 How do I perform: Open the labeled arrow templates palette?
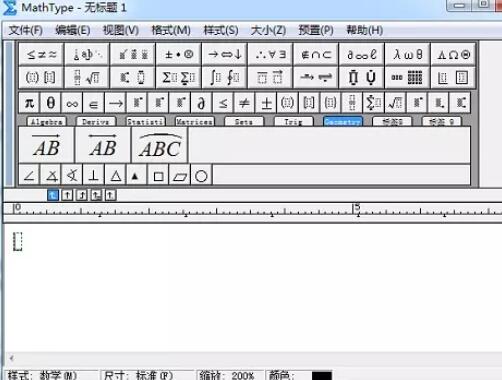pos(316,77)
